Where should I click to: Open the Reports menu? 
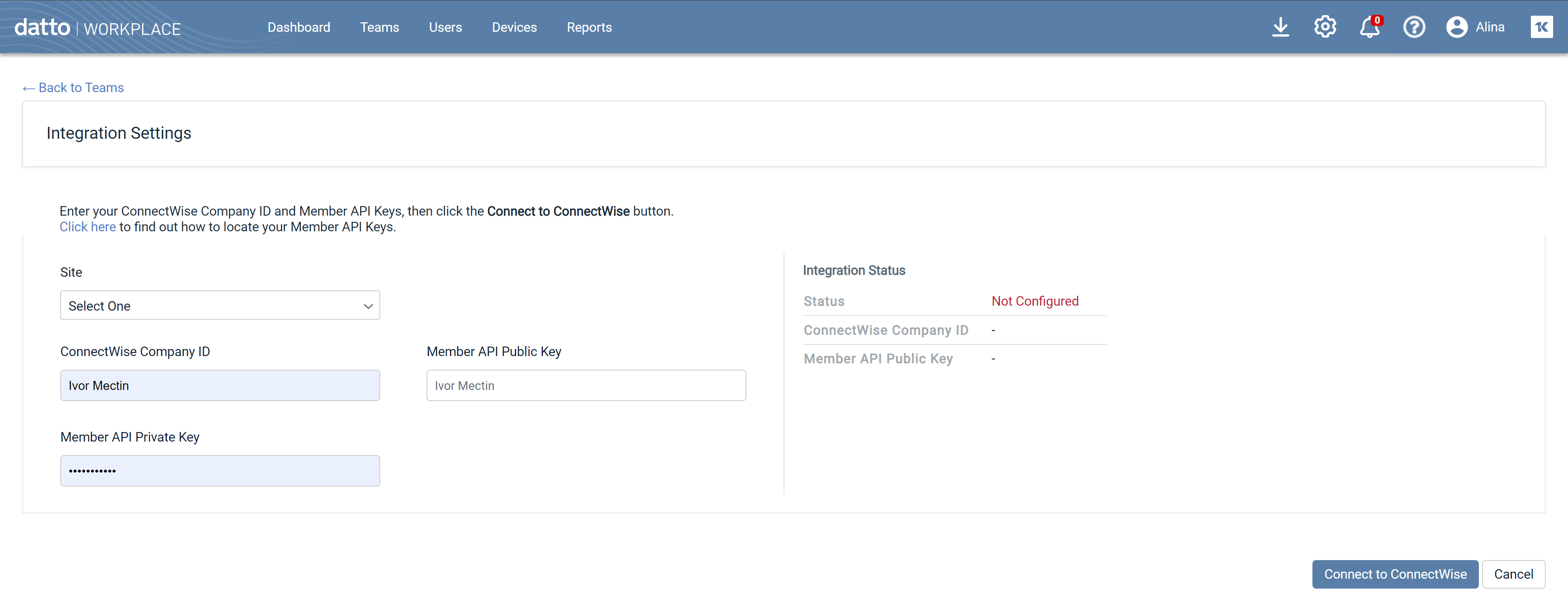[589, 27]
